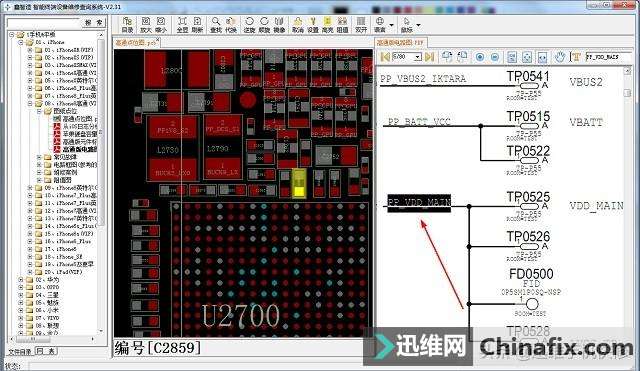Viewport: 640px width, 371px height.
Task: Select the hand pan tool in PDF toolbar
Action: coord(560,57)
